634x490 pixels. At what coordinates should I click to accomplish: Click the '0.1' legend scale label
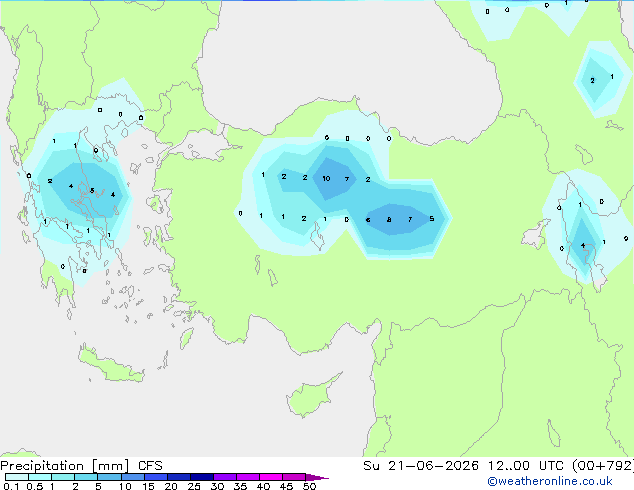pyautogui.click(x=11, y=486)
